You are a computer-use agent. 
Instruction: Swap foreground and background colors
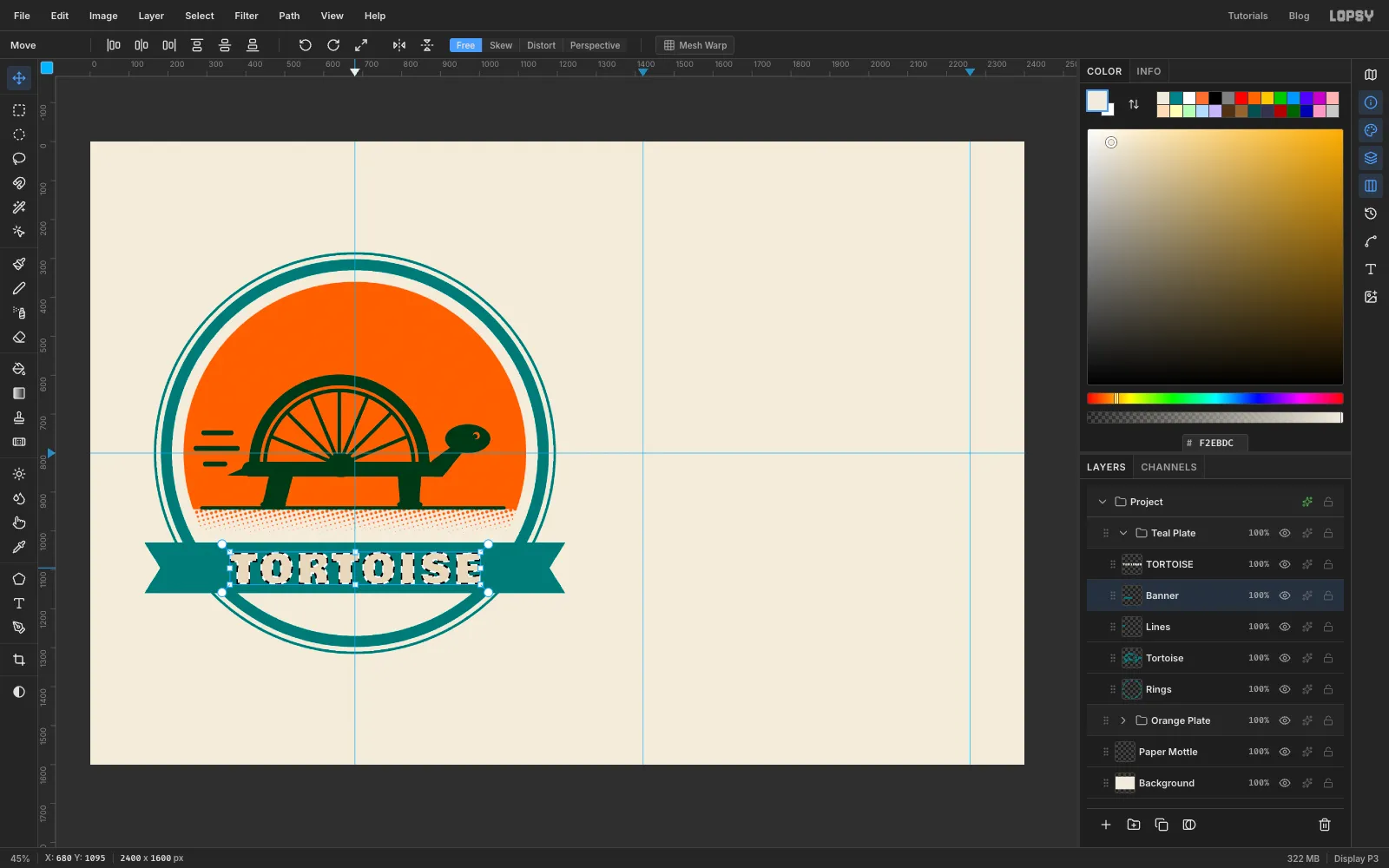click(x=1134, y=104)
